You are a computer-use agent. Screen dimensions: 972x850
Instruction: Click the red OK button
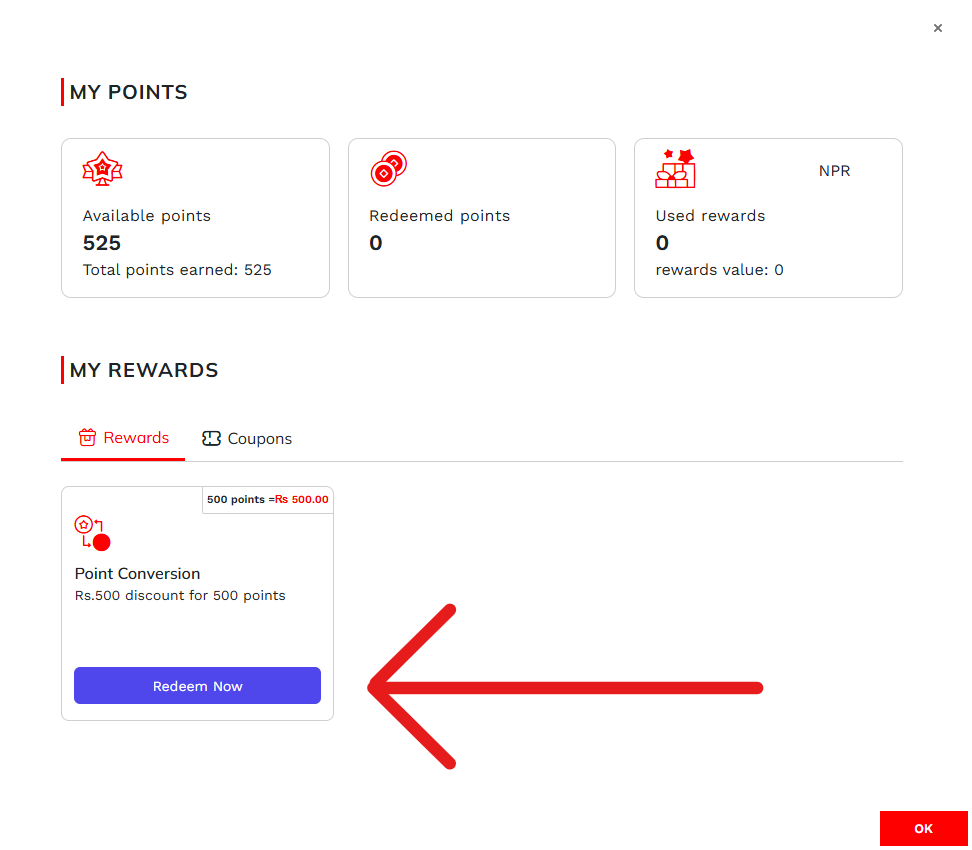[924, 829]
